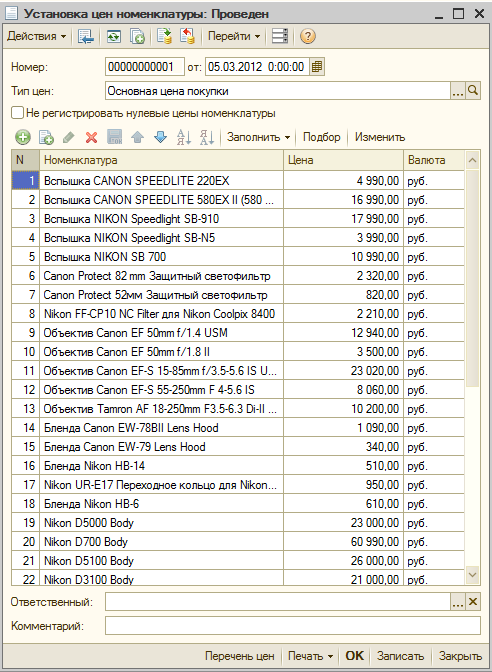Delete the row with the red X icon
The height and width of the screenshot is (672, 492).
91,138
